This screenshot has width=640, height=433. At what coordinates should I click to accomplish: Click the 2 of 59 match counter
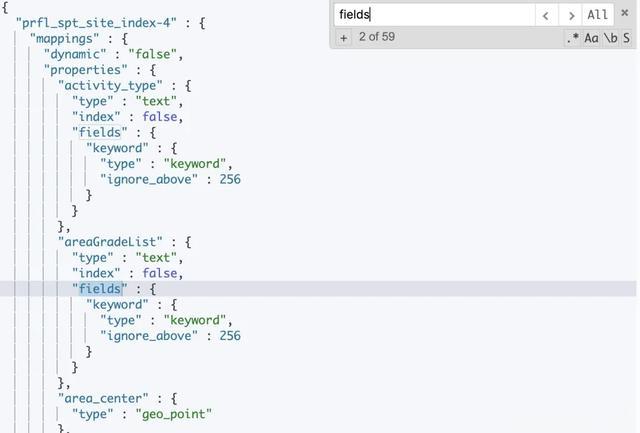click(377, 37)
